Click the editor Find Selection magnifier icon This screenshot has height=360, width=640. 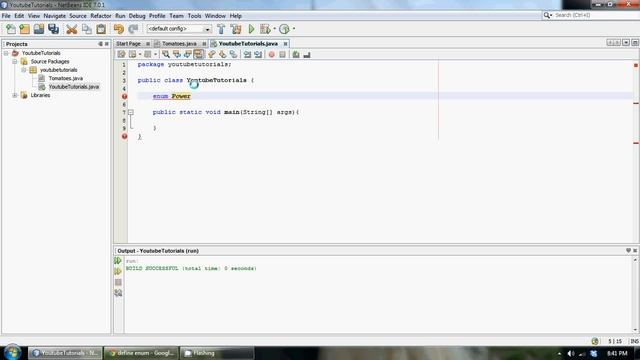[x=166, y=54]
